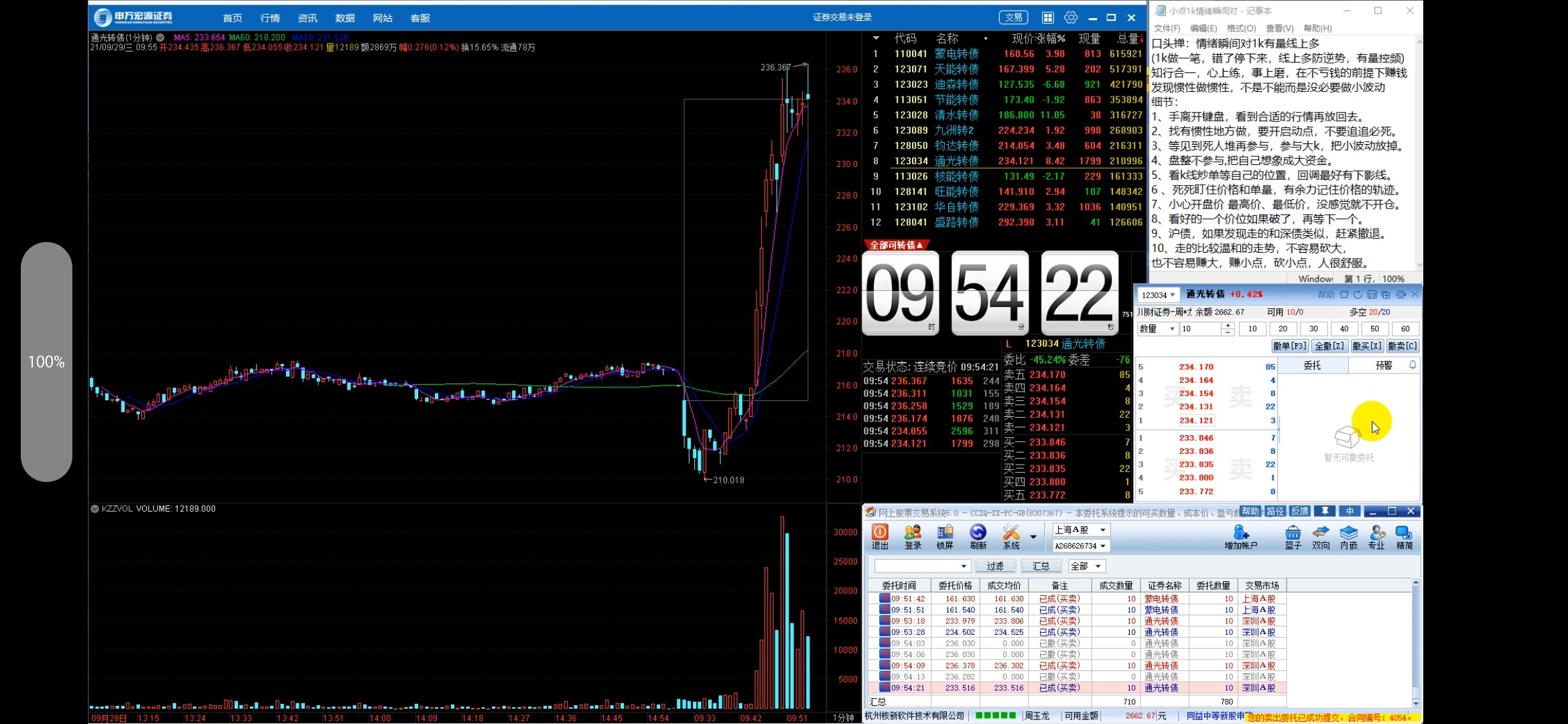Click the 汇总 summary button

tap(1041, 566)
